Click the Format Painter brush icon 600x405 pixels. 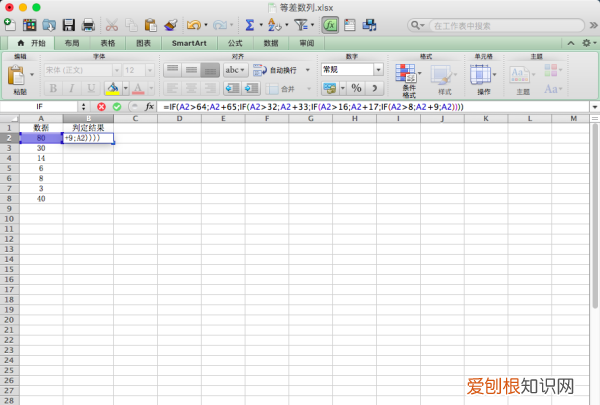[x=170, y=24]
